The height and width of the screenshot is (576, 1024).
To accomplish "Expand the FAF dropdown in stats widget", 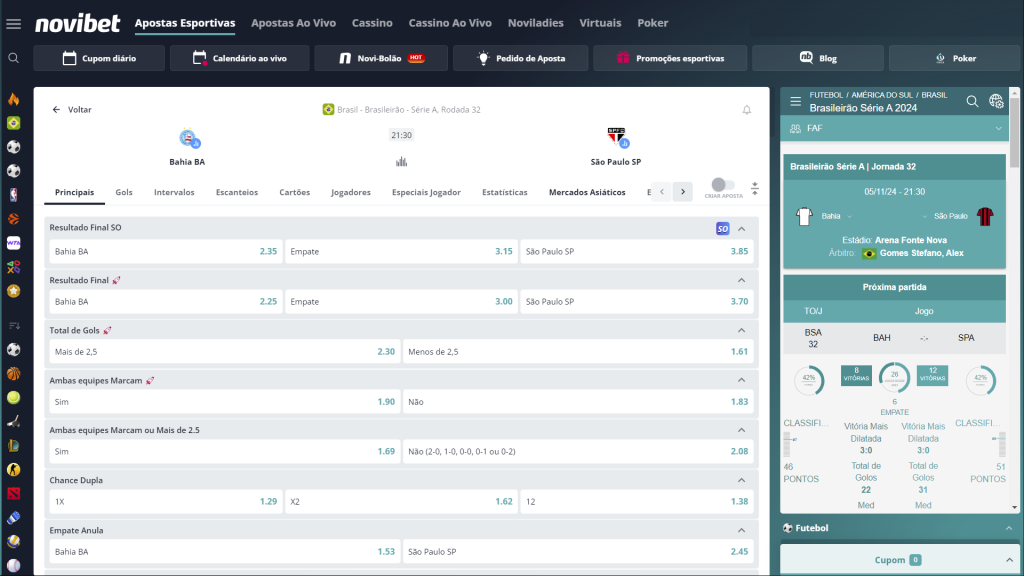I will (997, 129).
